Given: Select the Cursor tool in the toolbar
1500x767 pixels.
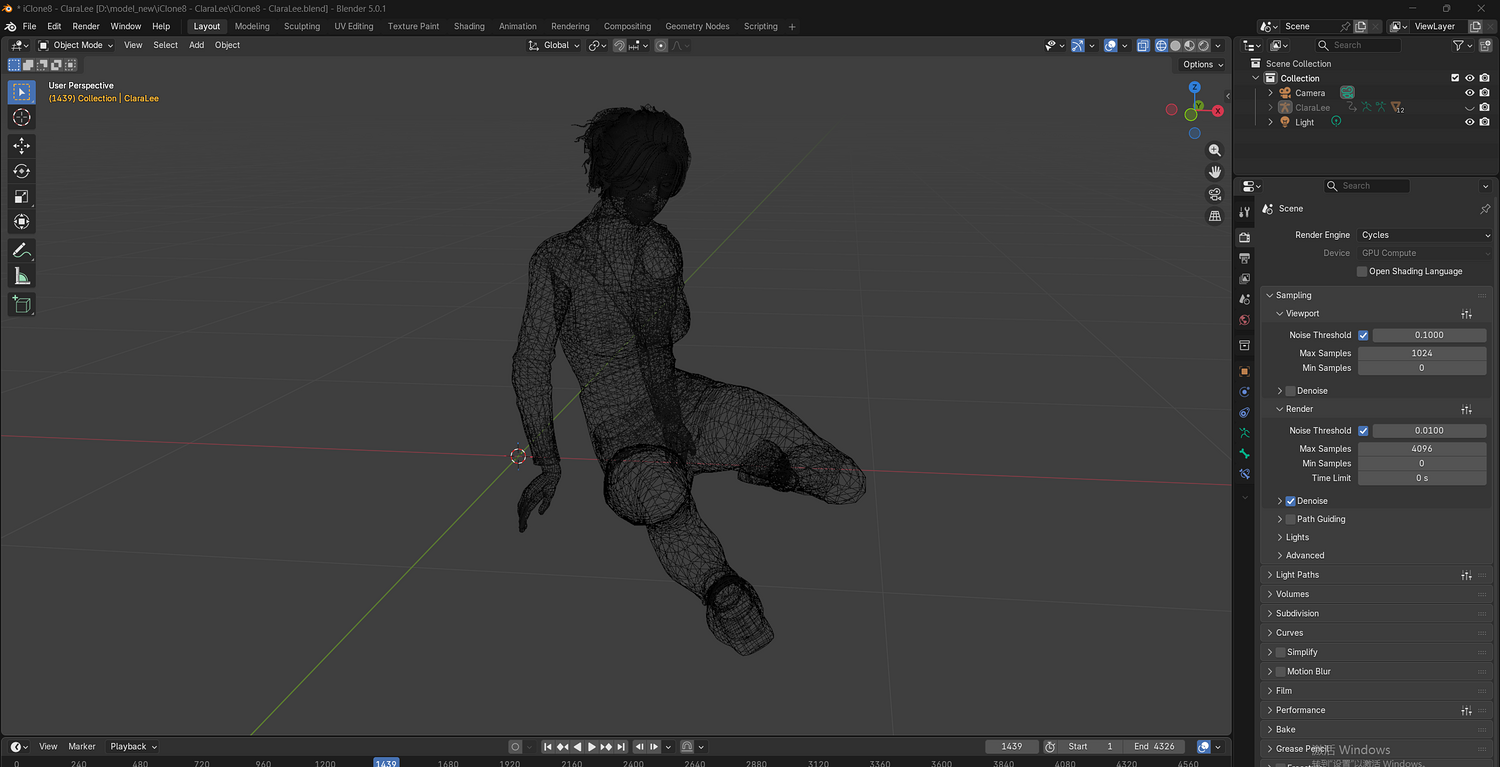Looking at the screenshot, I should [x=21, y=118].
